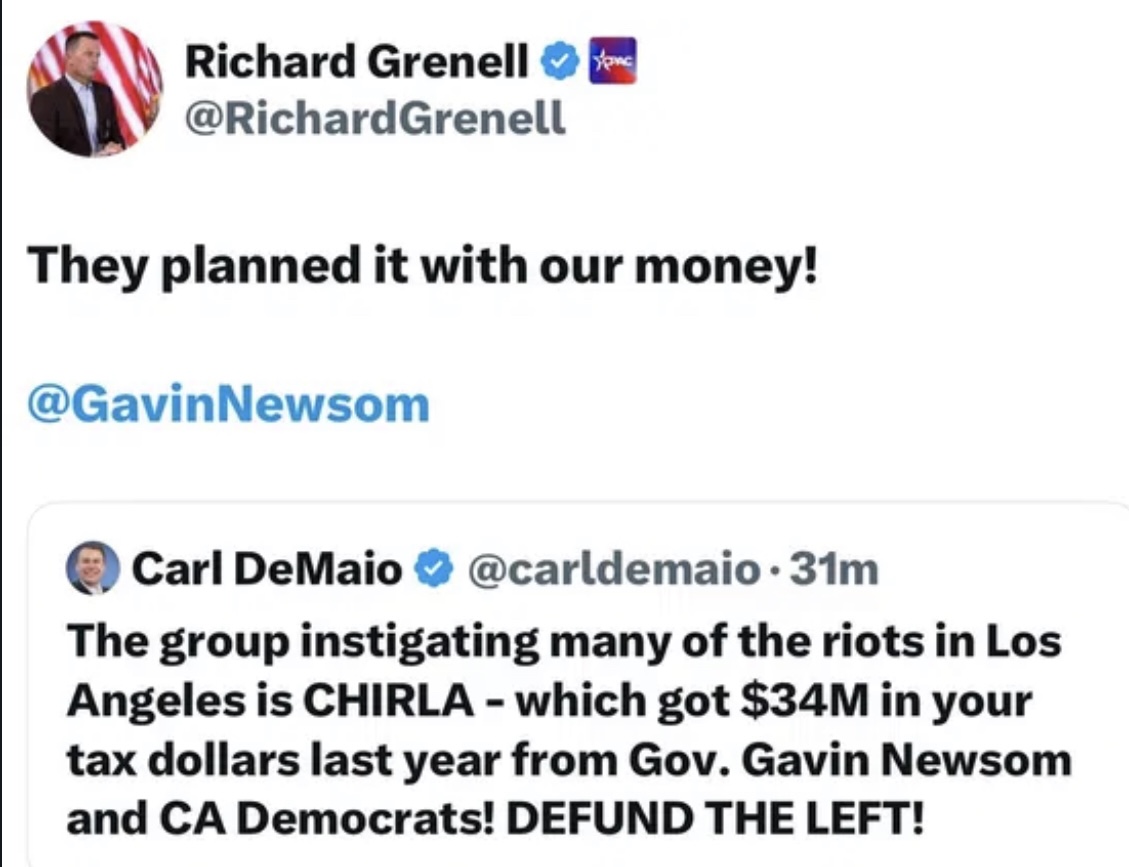Open Richard Grenell's profile photo
1129x867 pixels.
click(x=95, y=88)
